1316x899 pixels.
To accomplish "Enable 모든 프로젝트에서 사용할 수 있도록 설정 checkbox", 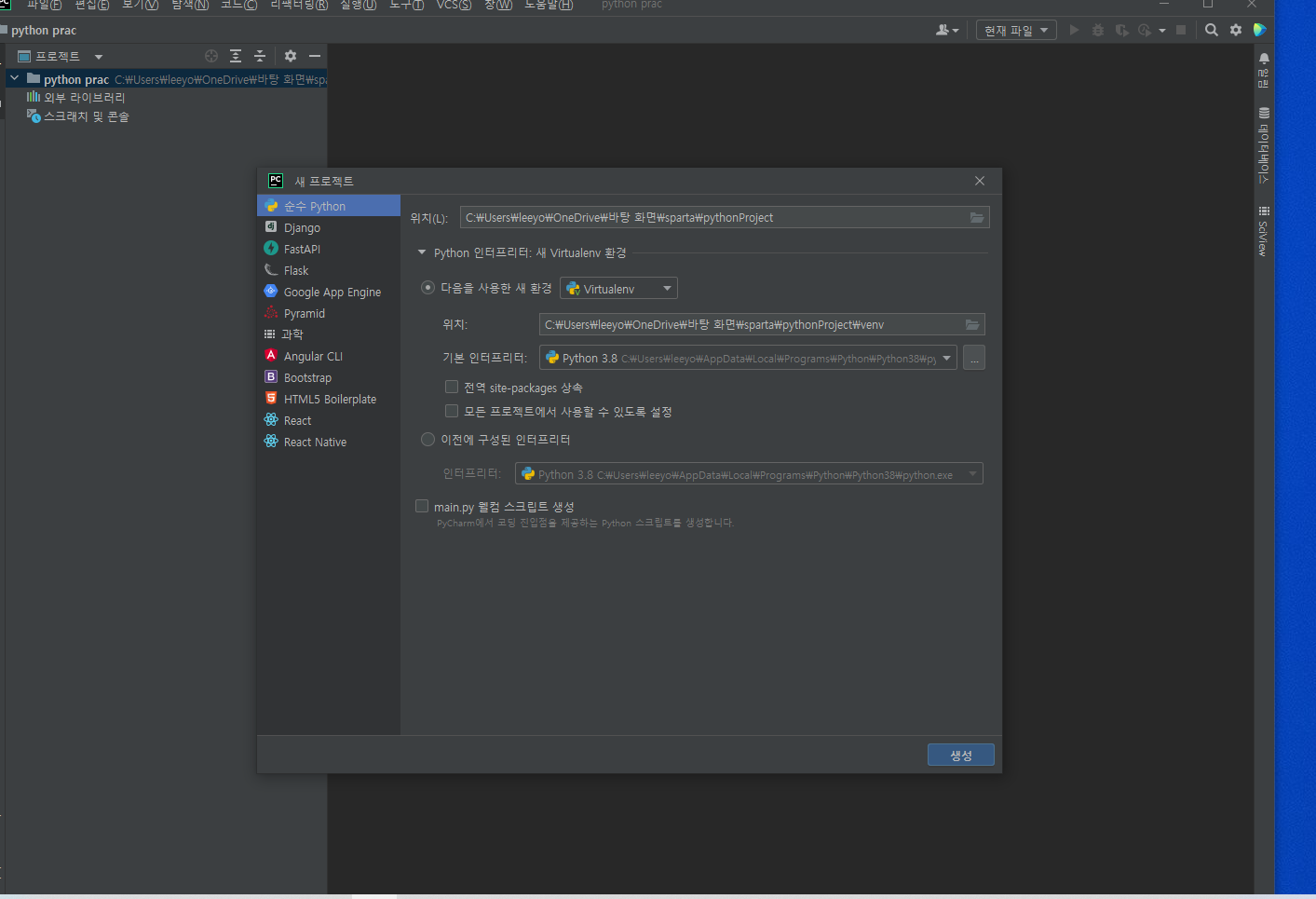I will tap(452, 411).
